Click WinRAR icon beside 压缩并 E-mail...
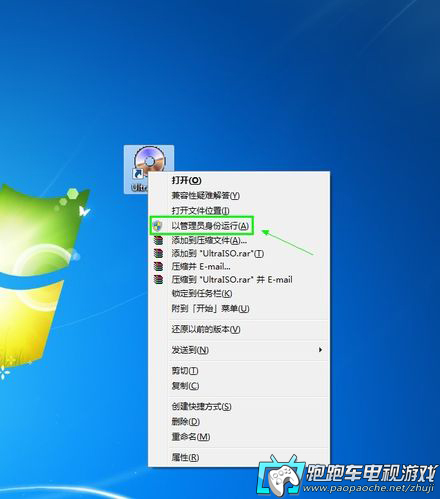 (158, 266)
